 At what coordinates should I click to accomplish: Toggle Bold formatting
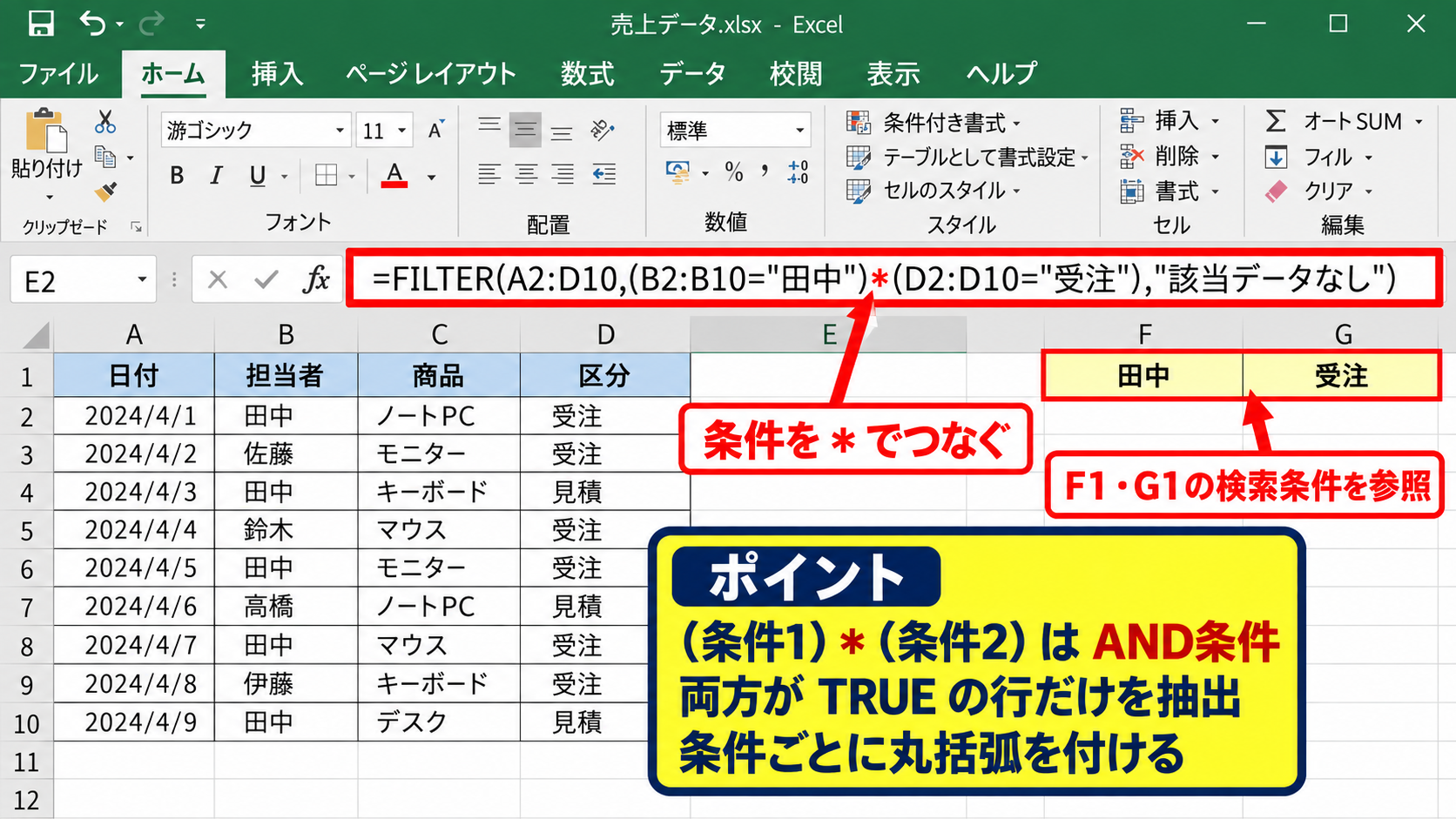pos(177,176)
